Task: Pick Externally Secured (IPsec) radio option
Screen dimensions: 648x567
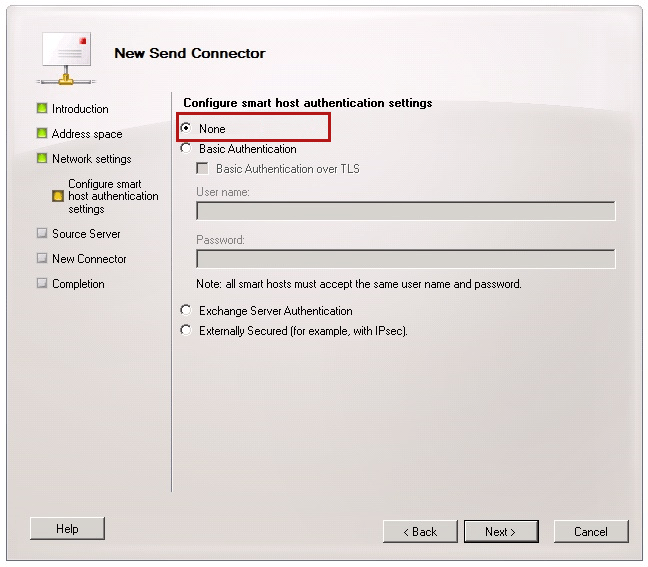Action: [186, 330]
